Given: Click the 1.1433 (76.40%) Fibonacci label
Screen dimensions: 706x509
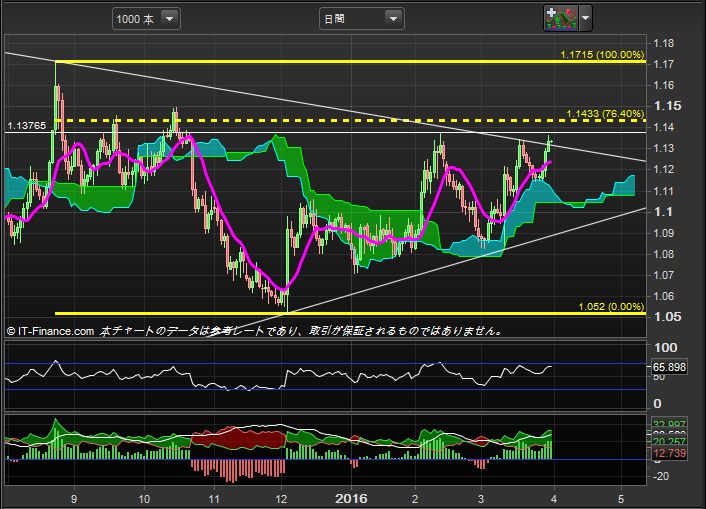Looking at the screenshot, I should click(x=605, y=114).
